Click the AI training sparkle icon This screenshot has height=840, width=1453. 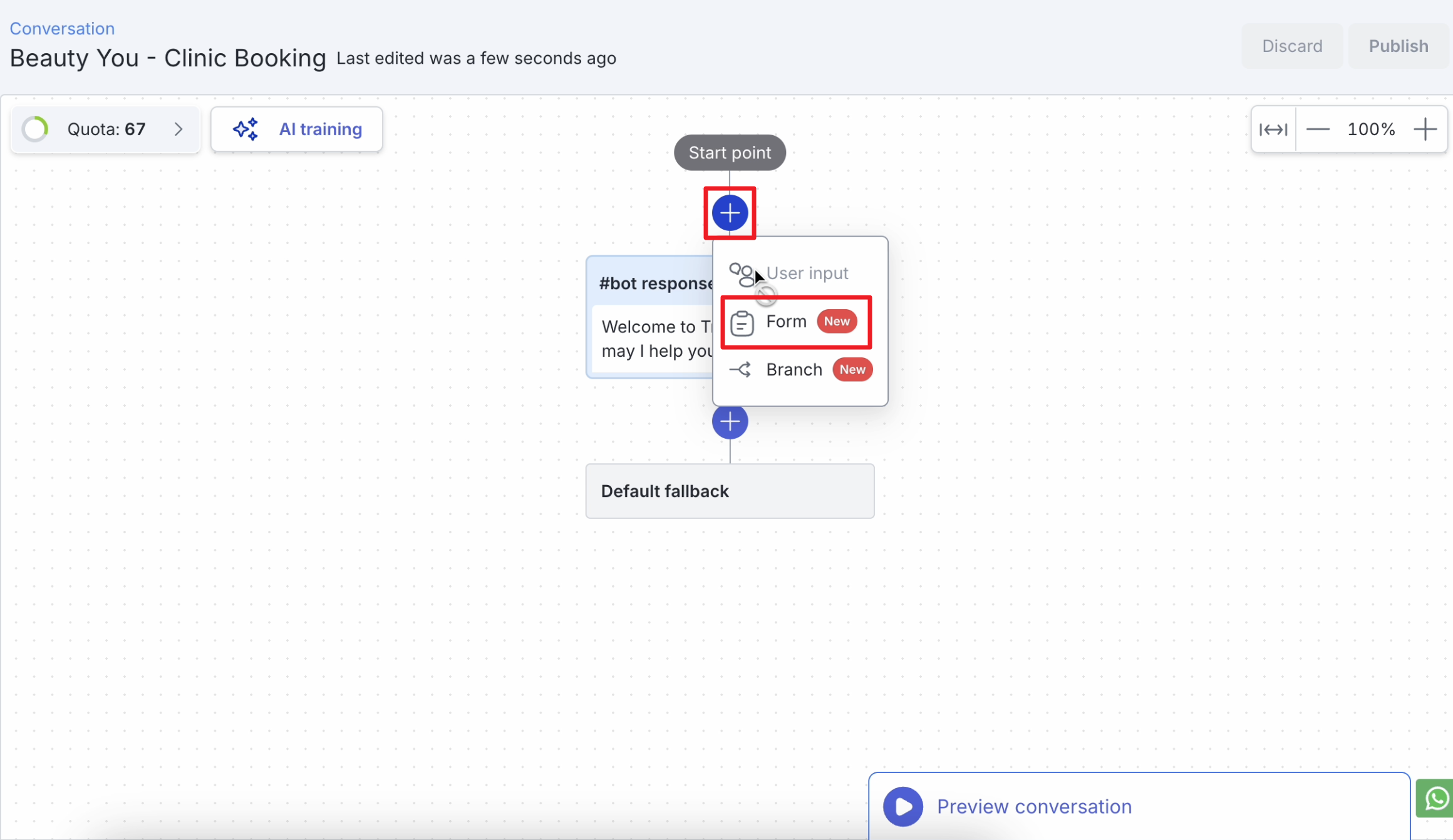coord(246,129)
